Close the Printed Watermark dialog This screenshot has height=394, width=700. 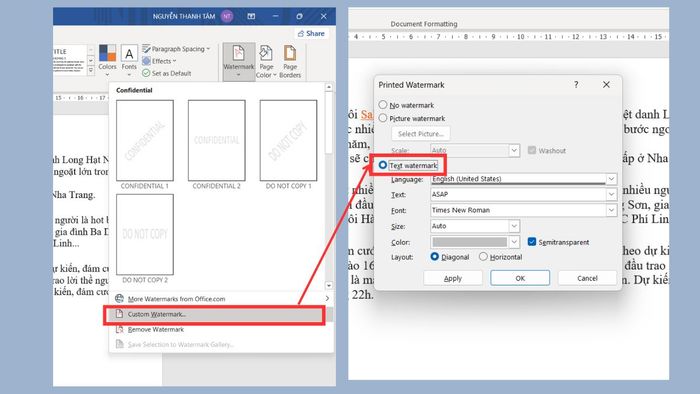606,85
